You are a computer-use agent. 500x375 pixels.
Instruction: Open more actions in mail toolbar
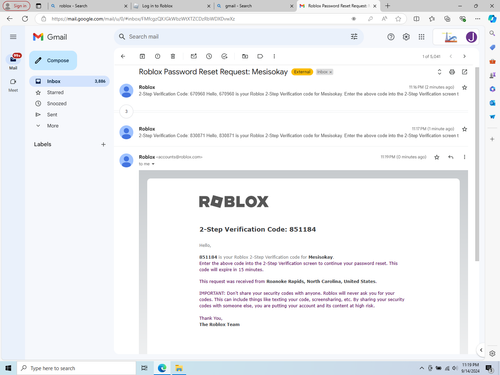[274, 56]
